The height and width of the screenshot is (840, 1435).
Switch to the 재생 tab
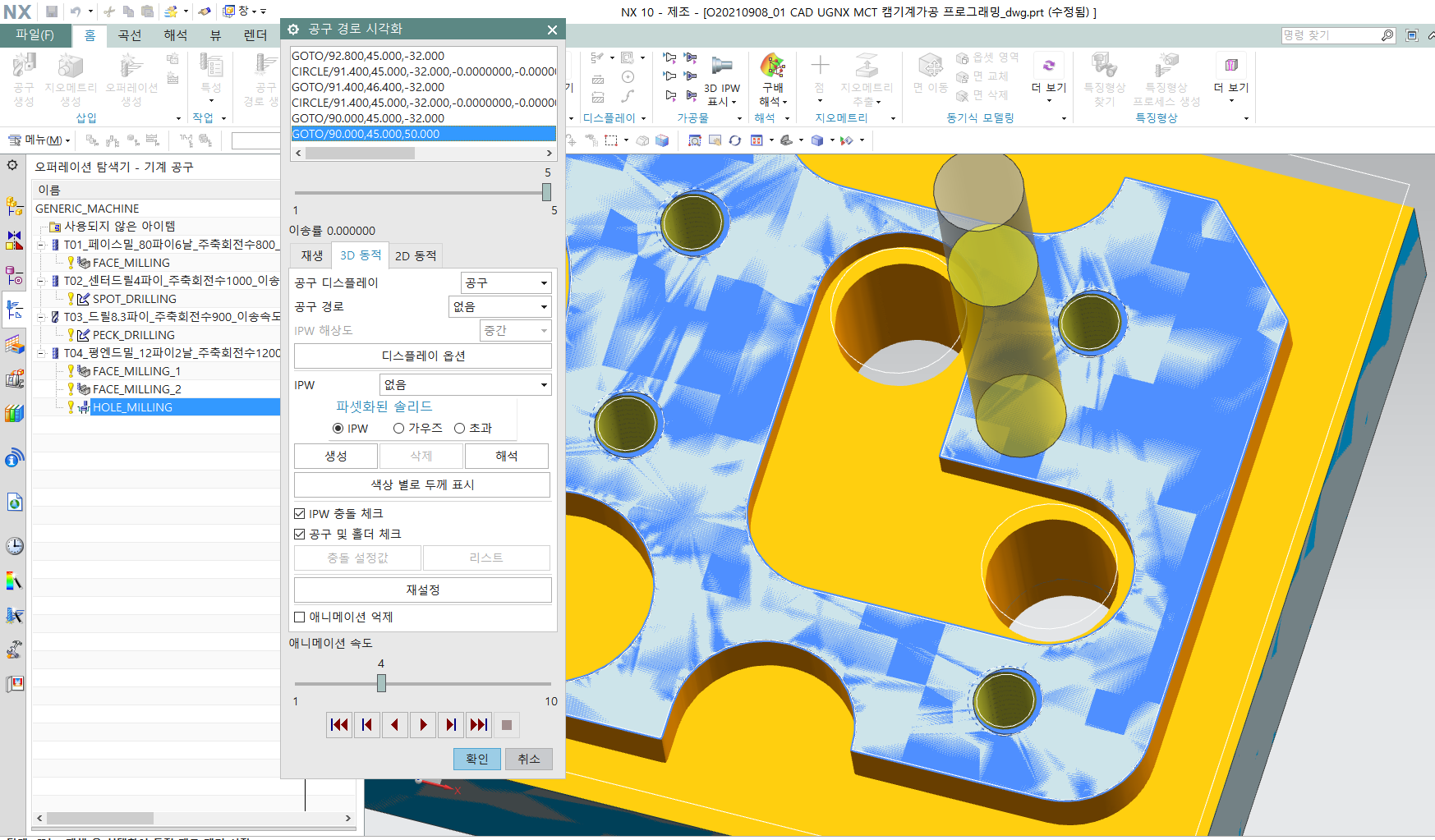pyautogui.click(x=312, y=256)
